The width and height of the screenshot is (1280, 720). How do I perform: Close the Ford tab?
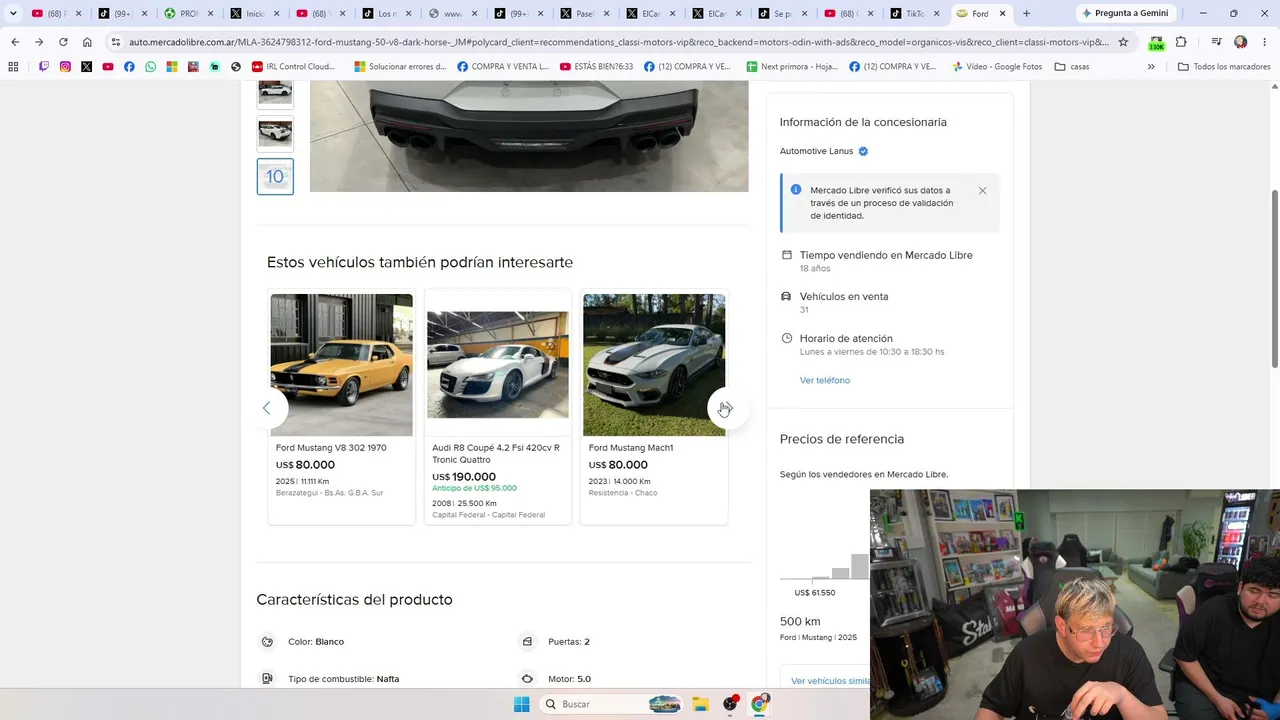pyautogui.click(x=1002, y=13)
